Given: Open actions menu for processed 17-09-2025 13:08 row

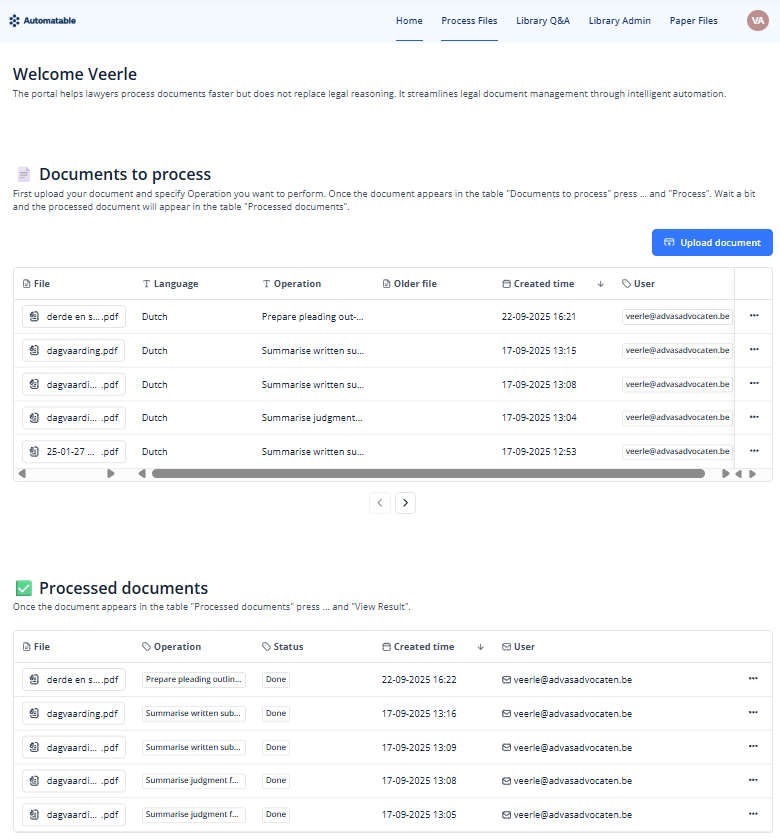Looking at the screenshot, I should pyautogui.click(x=753, y=780).
